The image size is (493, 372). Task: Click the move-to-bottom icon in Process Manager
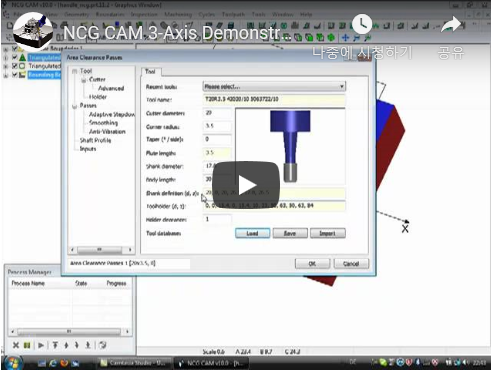point(88,345)
